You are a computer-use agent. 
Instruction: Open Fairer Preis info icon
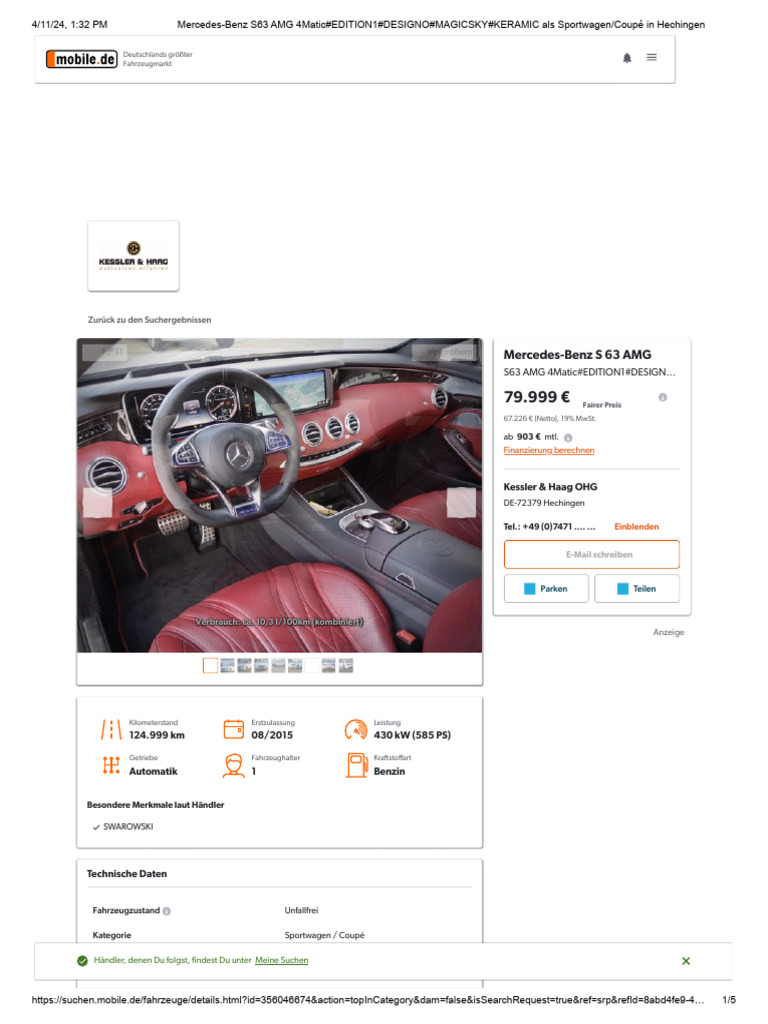tap(662, 397)
